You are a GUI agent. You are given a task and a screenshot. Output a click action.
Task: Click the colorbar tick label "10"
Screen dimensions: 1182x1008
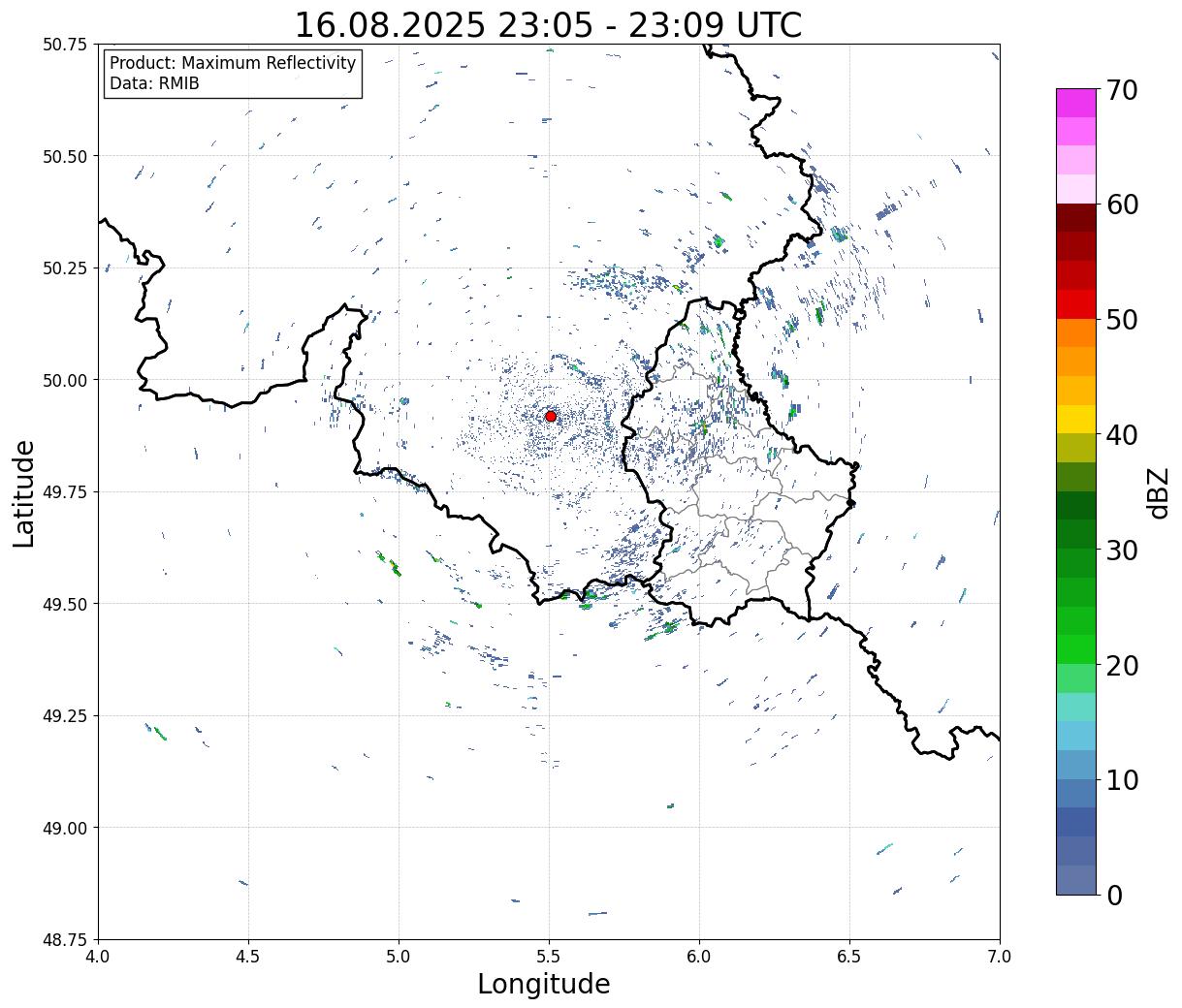1121,779
